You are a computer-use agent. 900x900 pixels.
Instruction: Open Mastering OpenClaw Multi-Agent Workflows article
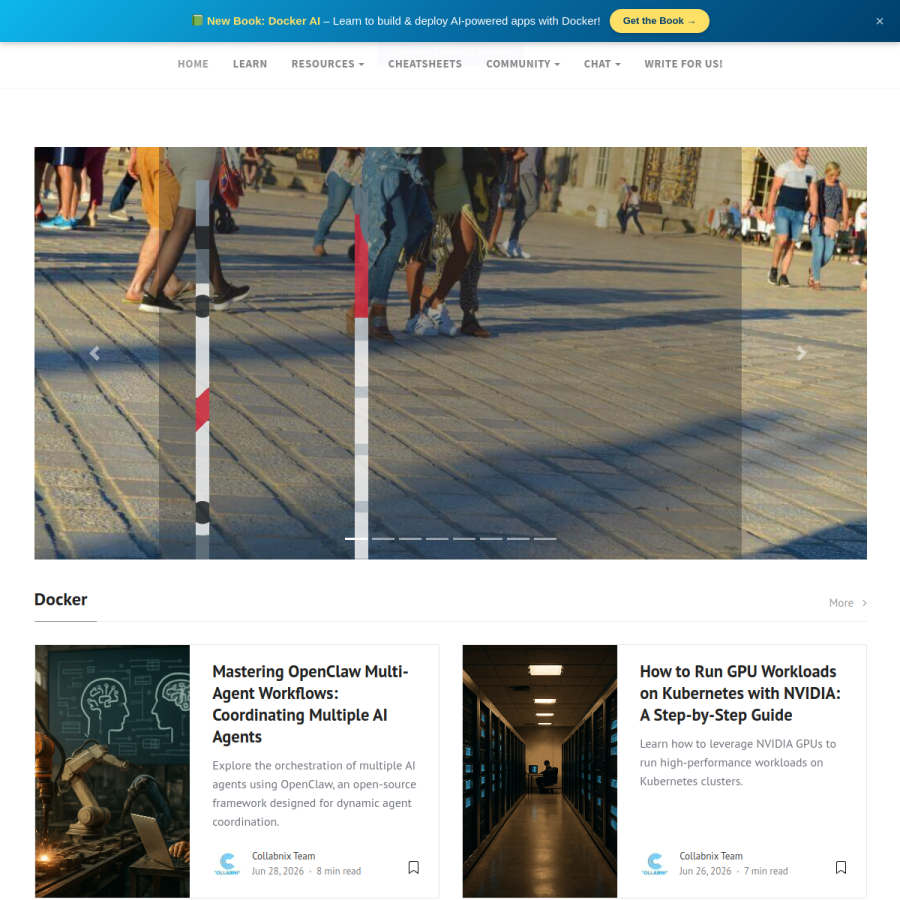311,704
